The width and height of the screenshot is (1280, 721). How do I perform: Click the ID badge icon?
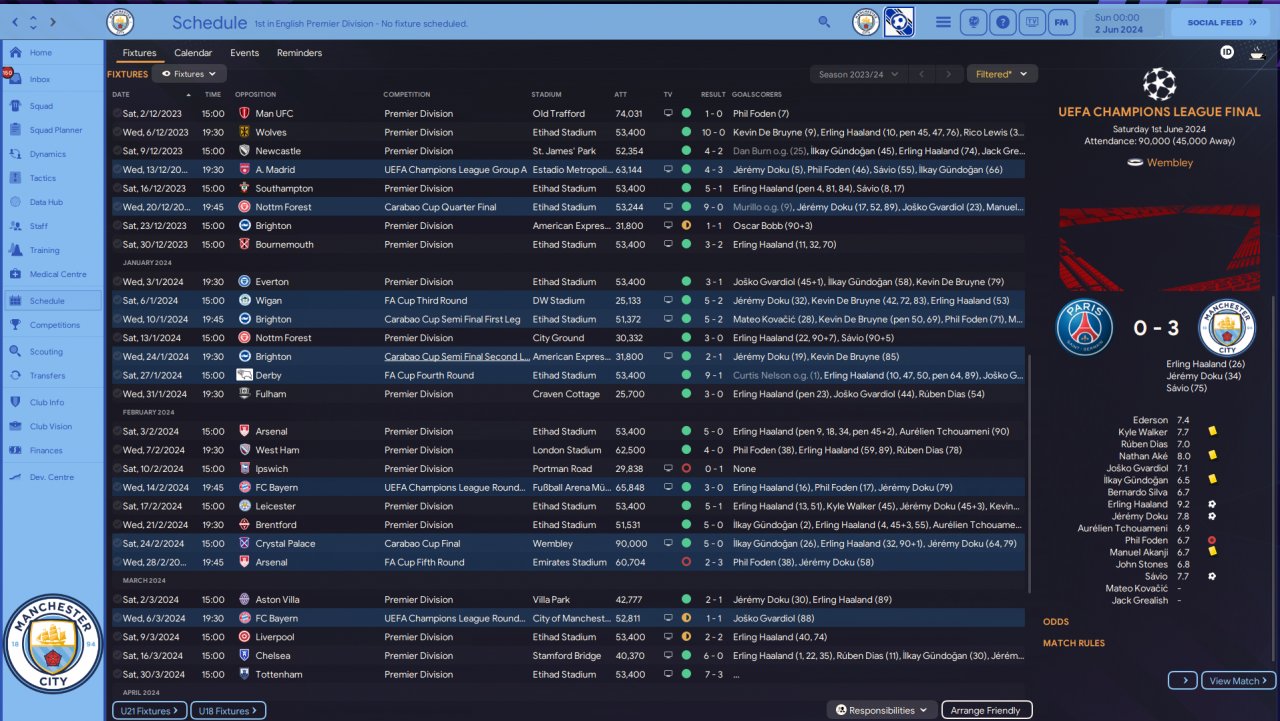1227,52
